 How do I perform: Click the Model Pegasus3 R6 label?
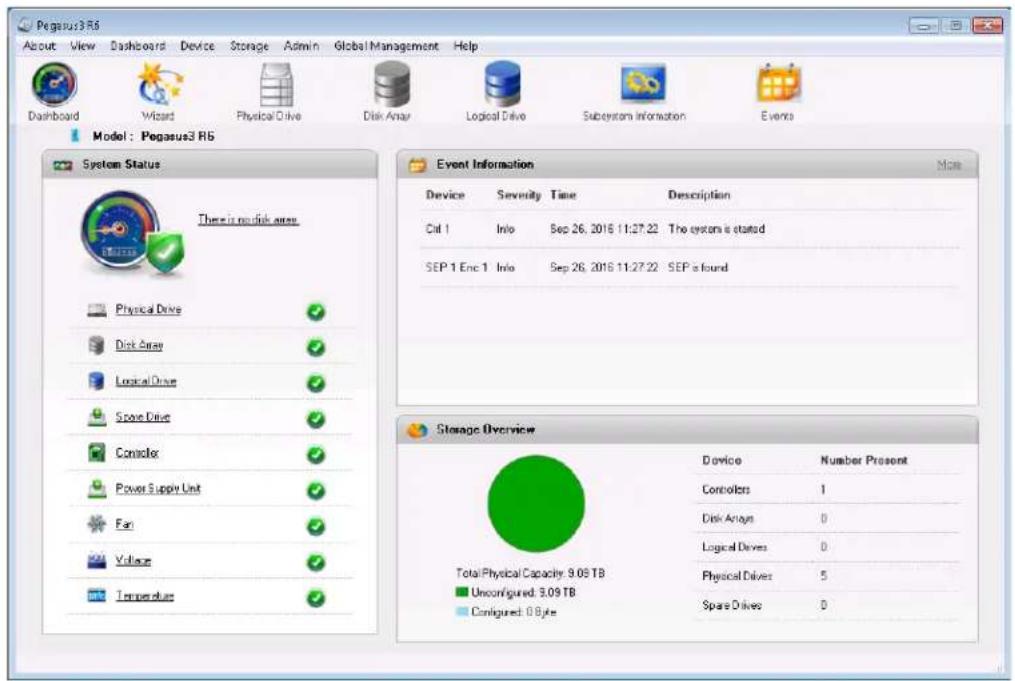click(x=153, y=137)
